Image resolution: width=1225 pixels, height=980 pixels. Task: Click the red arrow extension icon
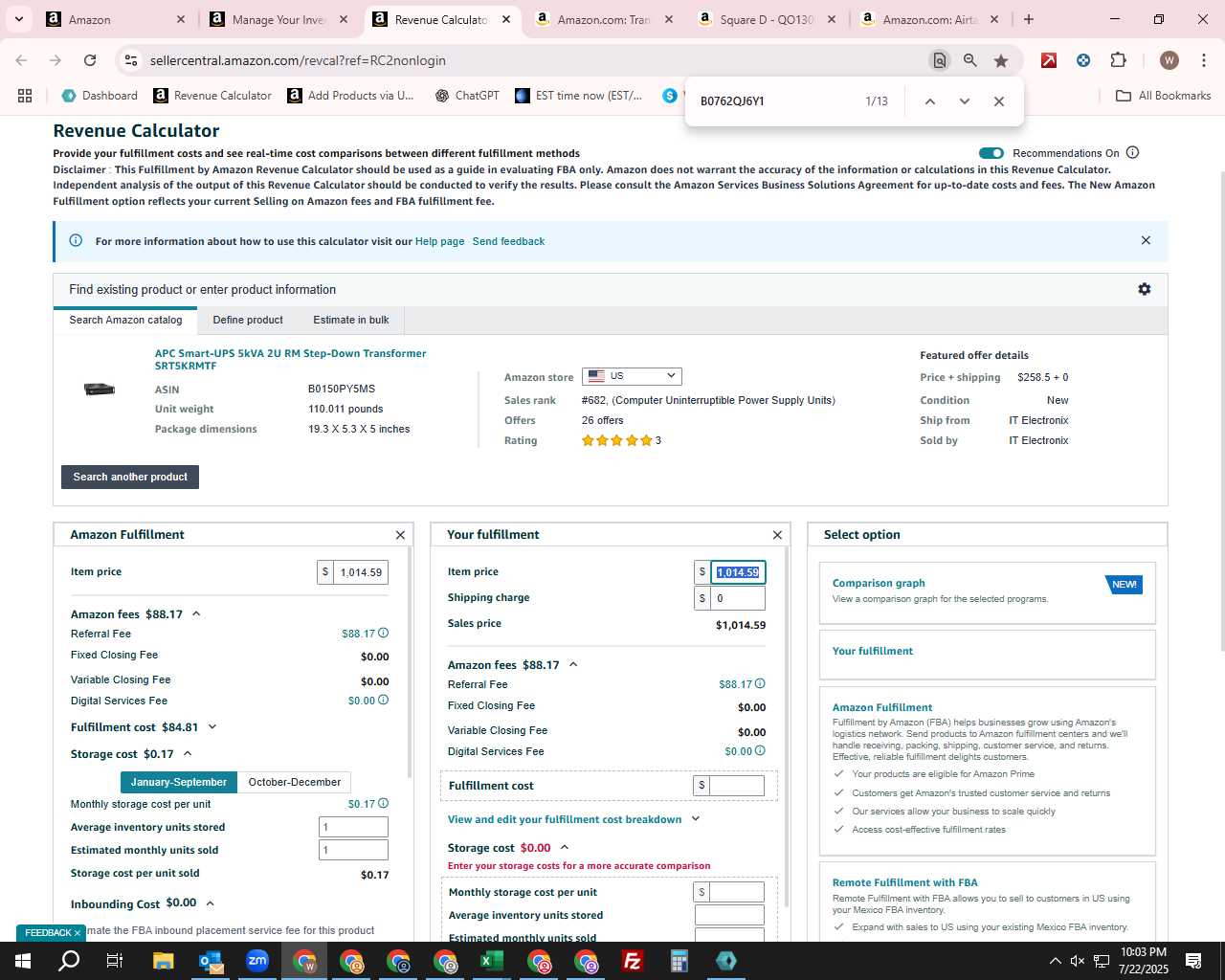tap(1049, 60)
